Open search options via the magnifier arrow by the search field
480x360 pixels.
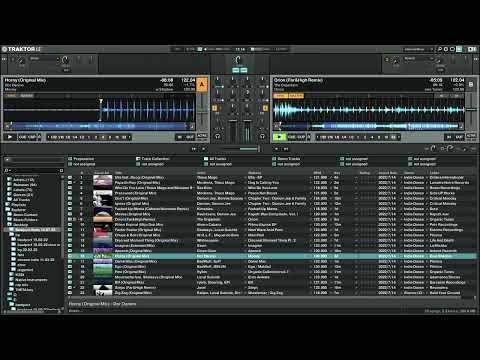pyautogui.click(x=6, y=170)
